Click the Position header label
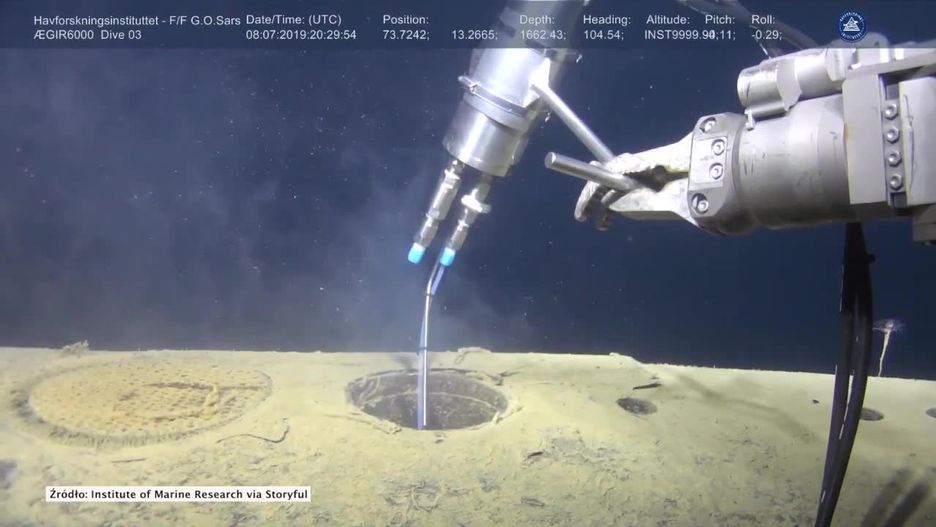Image resolution: width=936 pixels, height=527 pixels. [x=405, y=20]
